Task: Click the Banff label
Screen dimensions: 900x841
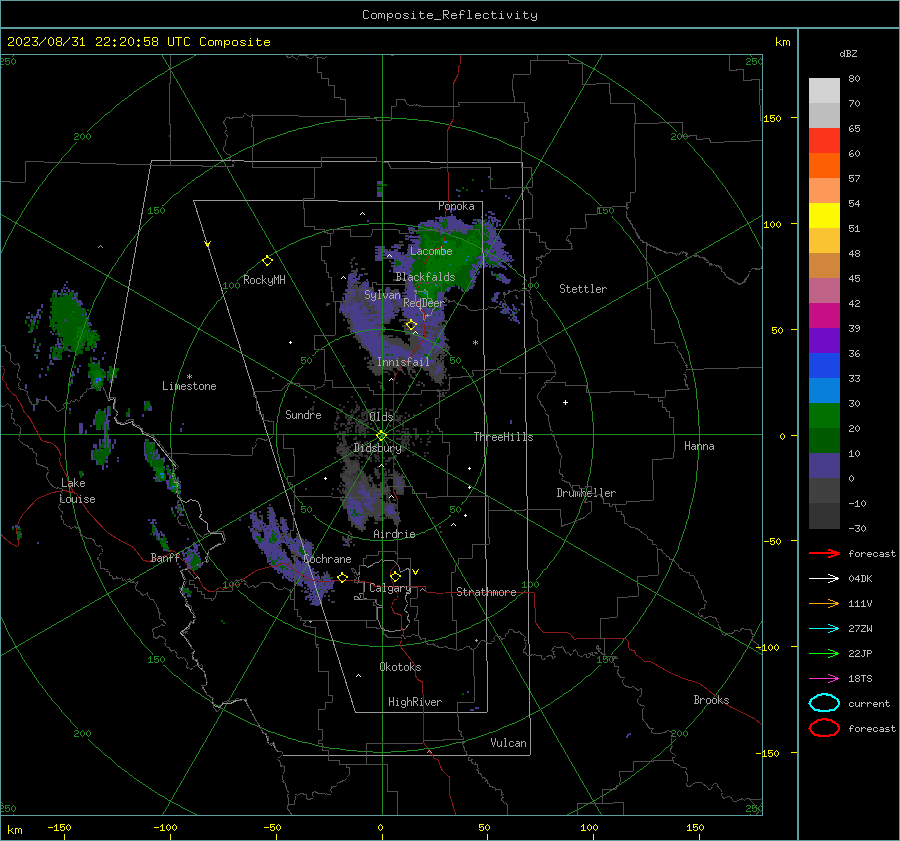Action: point(165,558)
